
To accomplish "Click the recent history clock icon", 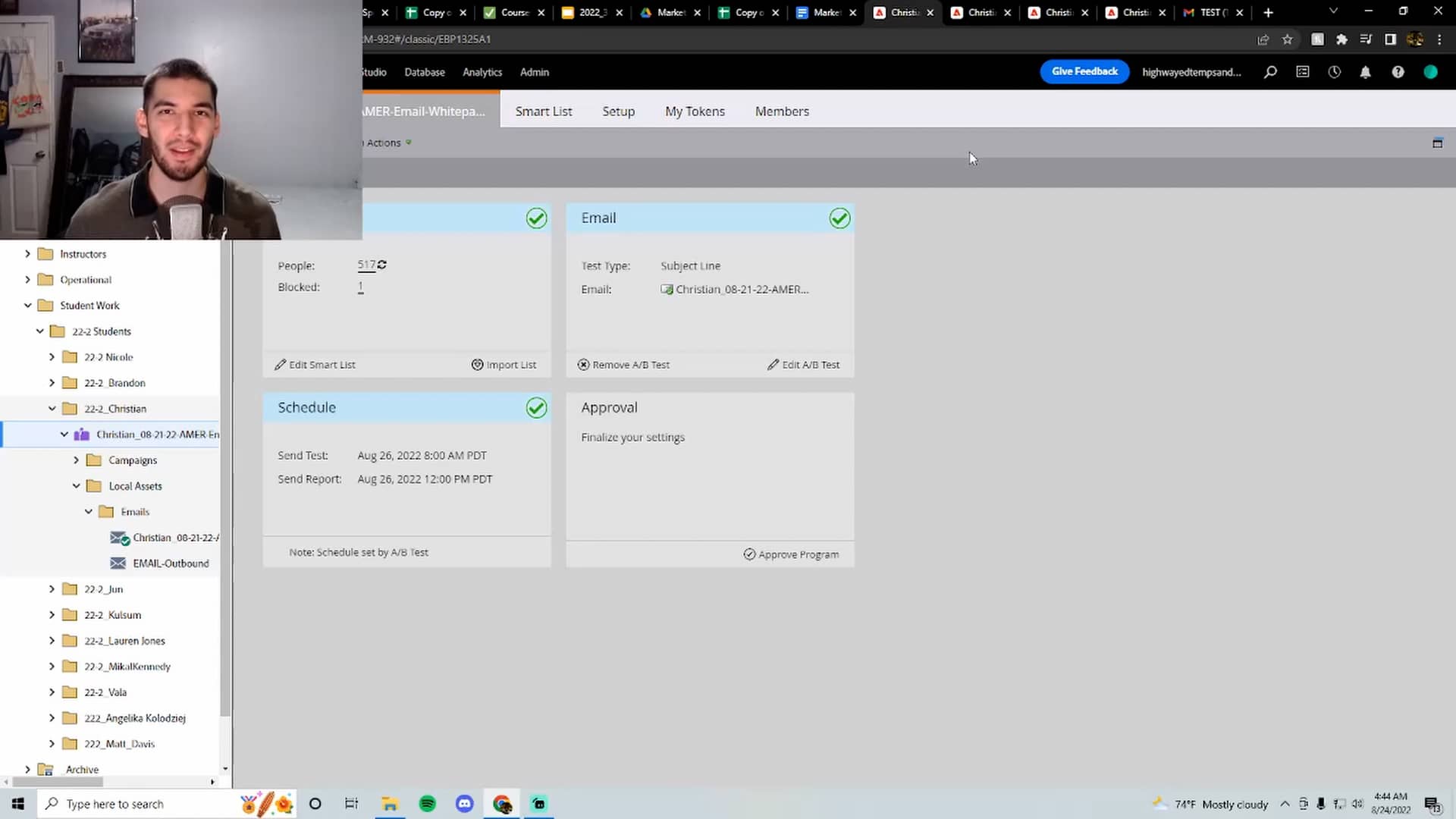I will [1334, 72].
